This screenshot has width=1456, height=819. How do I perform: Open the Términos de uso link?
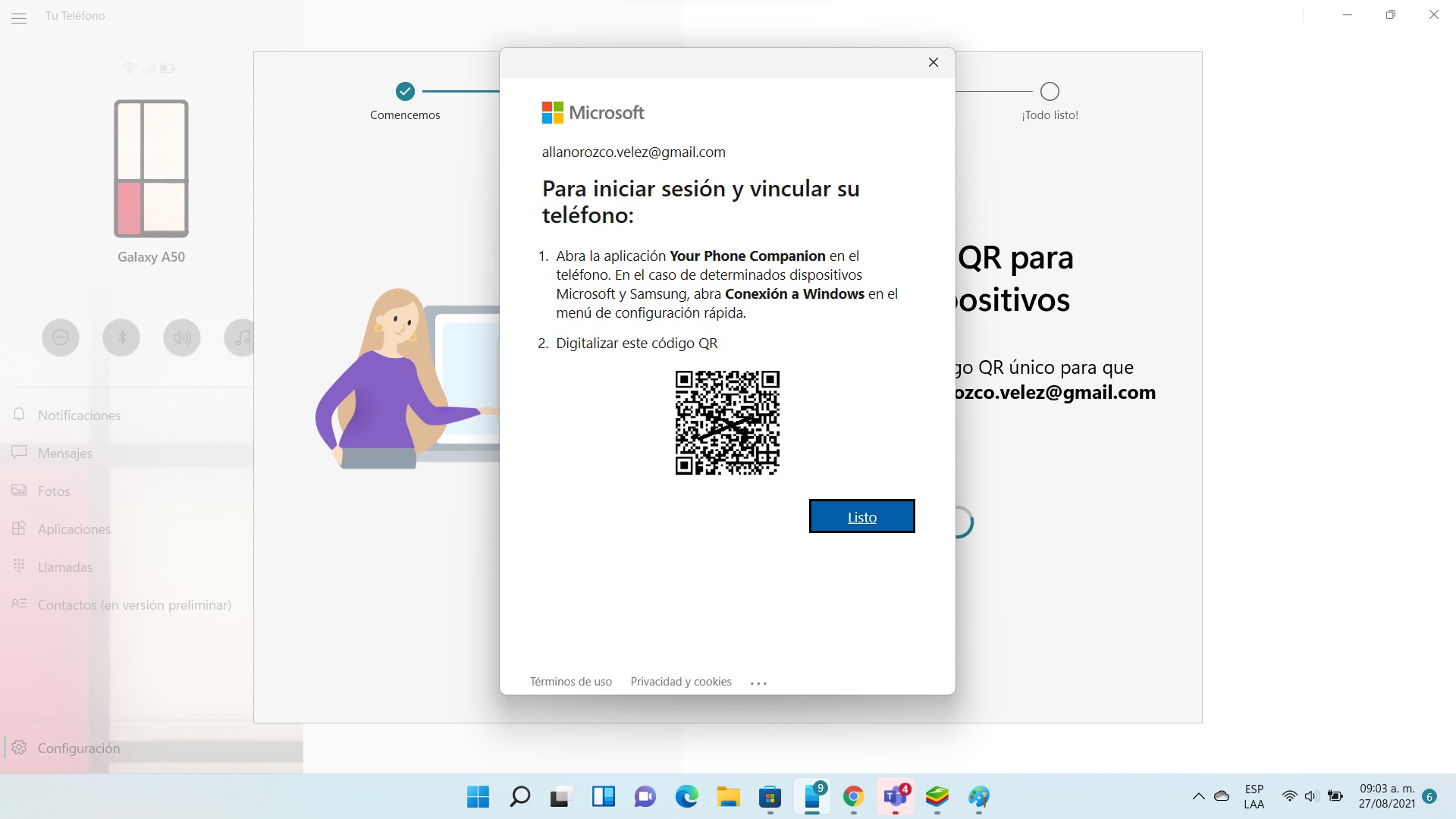click(570, 681)
